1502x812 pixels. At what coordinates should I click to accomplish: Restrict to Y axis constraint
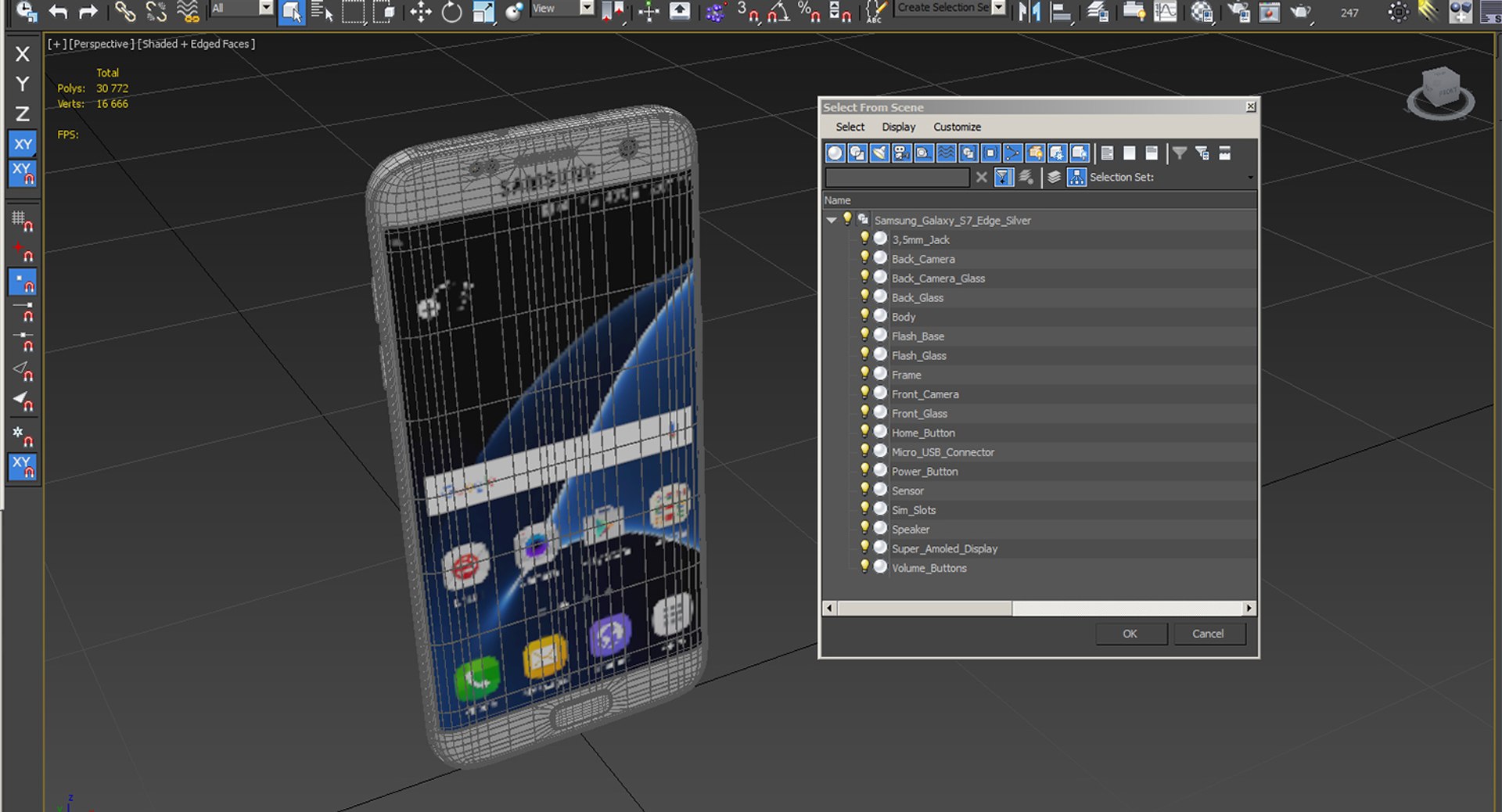[23, 84]
